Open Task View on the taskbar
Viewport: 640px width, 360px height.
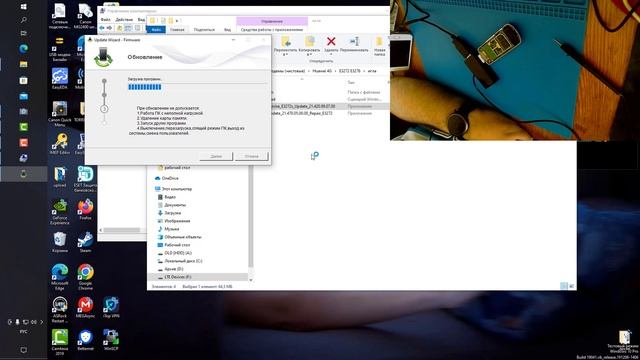pyautogui.click(x=24, y=33)
